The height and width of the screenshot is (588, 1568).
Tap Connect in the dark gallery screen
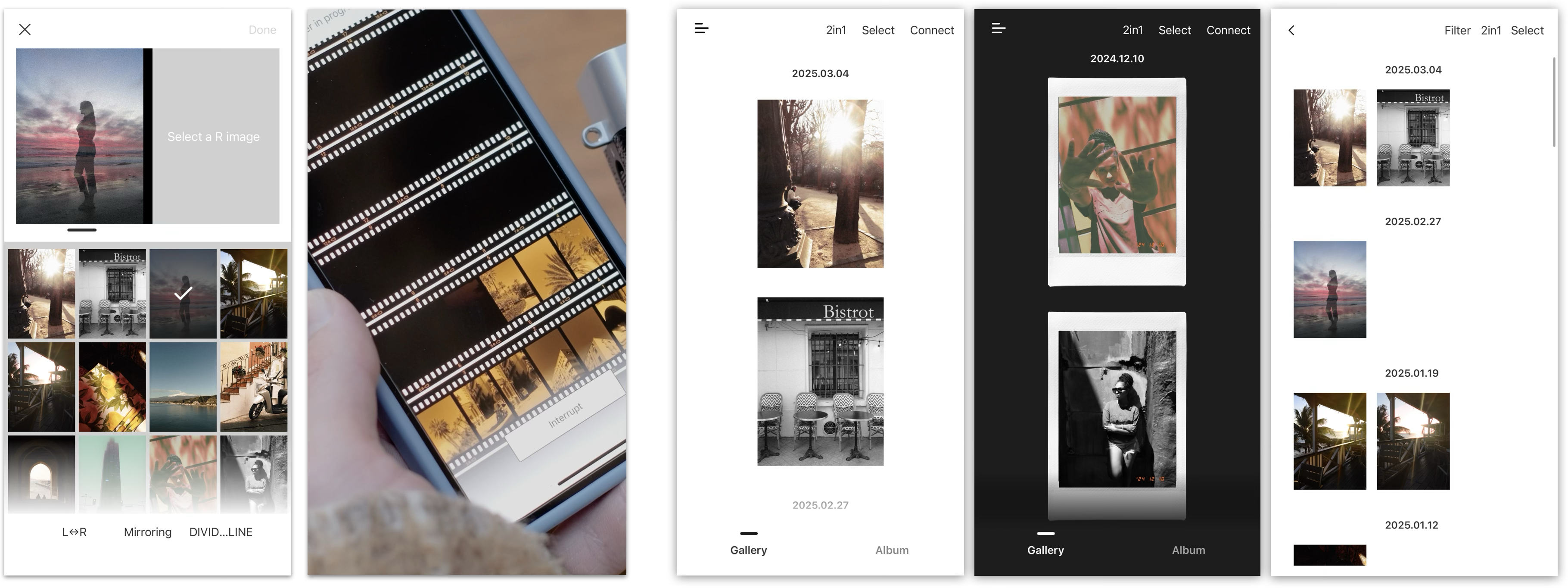pyautogui.click(x=1229, y=30)
